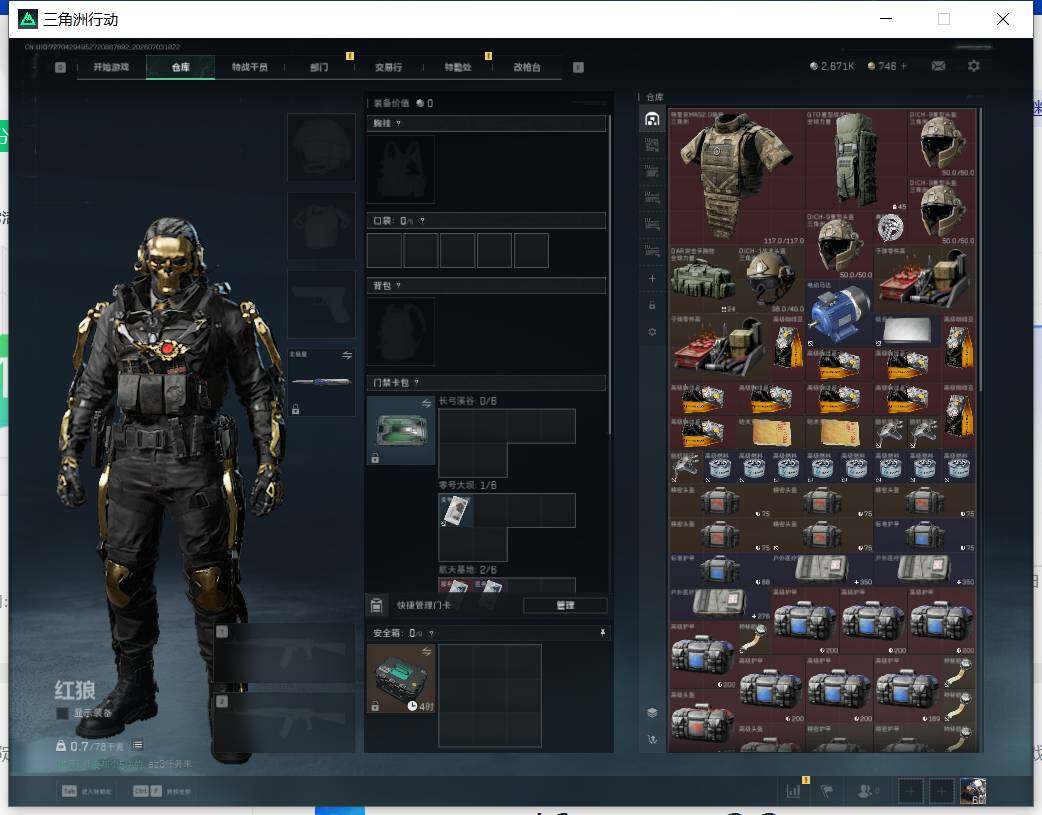This screenshot has height=815, width=1042.
Task: Select the empty backpack slot
Action: pyautogui.click(x=401, y=331)
